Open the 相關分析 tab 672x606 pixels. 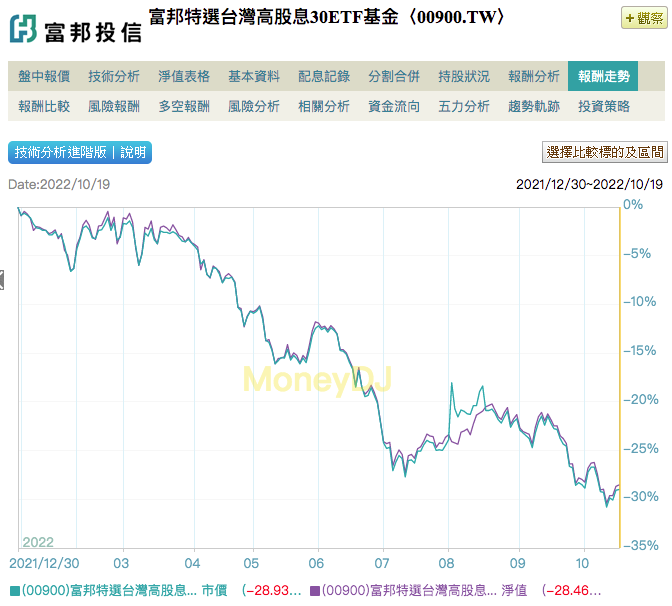(324, 106)
